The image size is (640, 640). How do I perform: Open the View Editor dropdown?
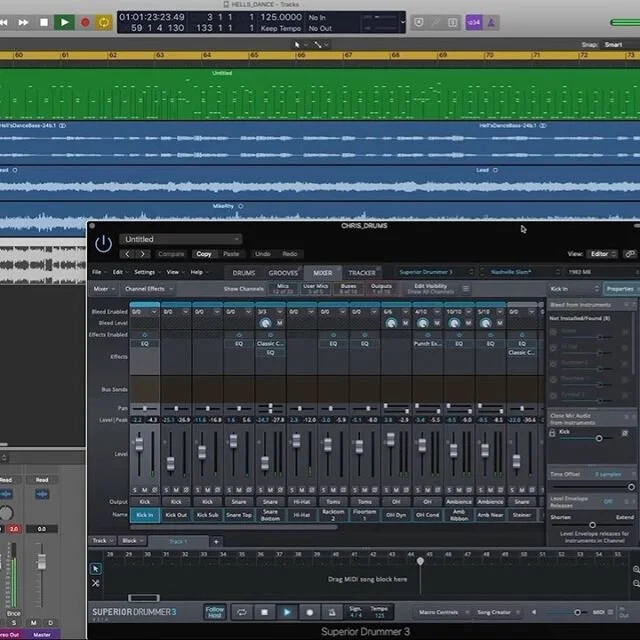pos(602,254)
